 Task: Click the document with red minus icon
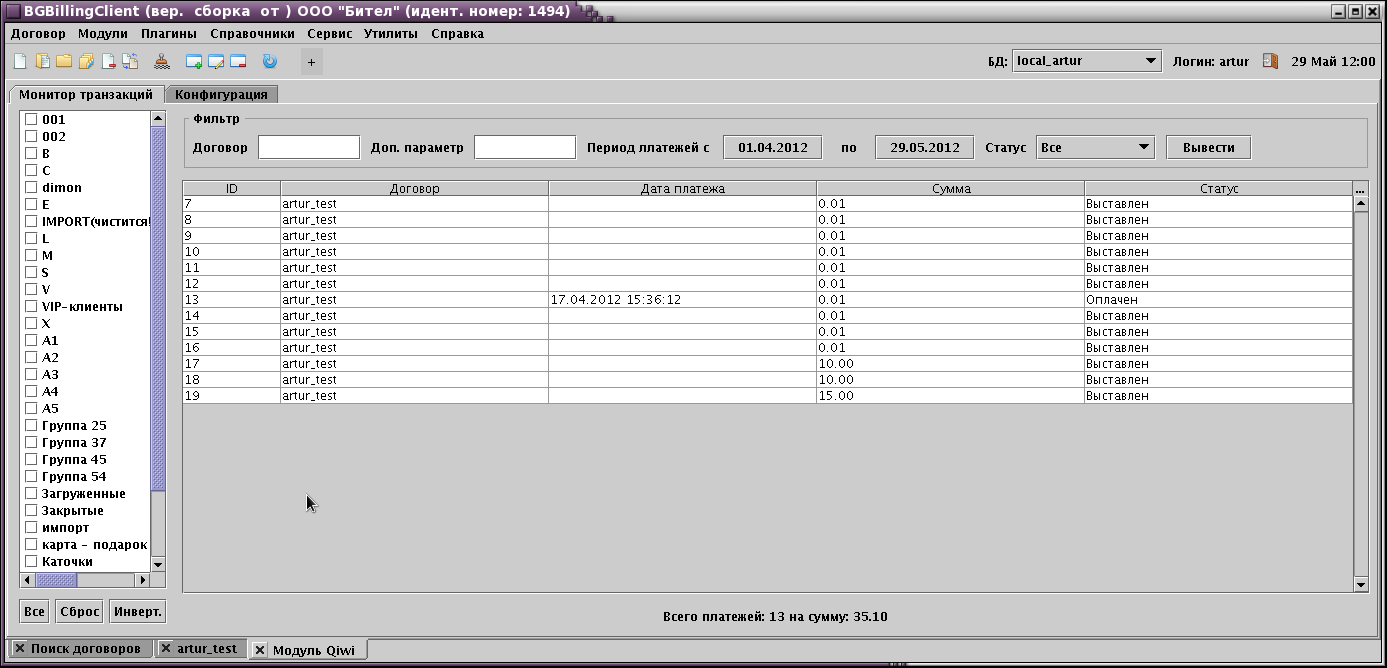[108, 62]
